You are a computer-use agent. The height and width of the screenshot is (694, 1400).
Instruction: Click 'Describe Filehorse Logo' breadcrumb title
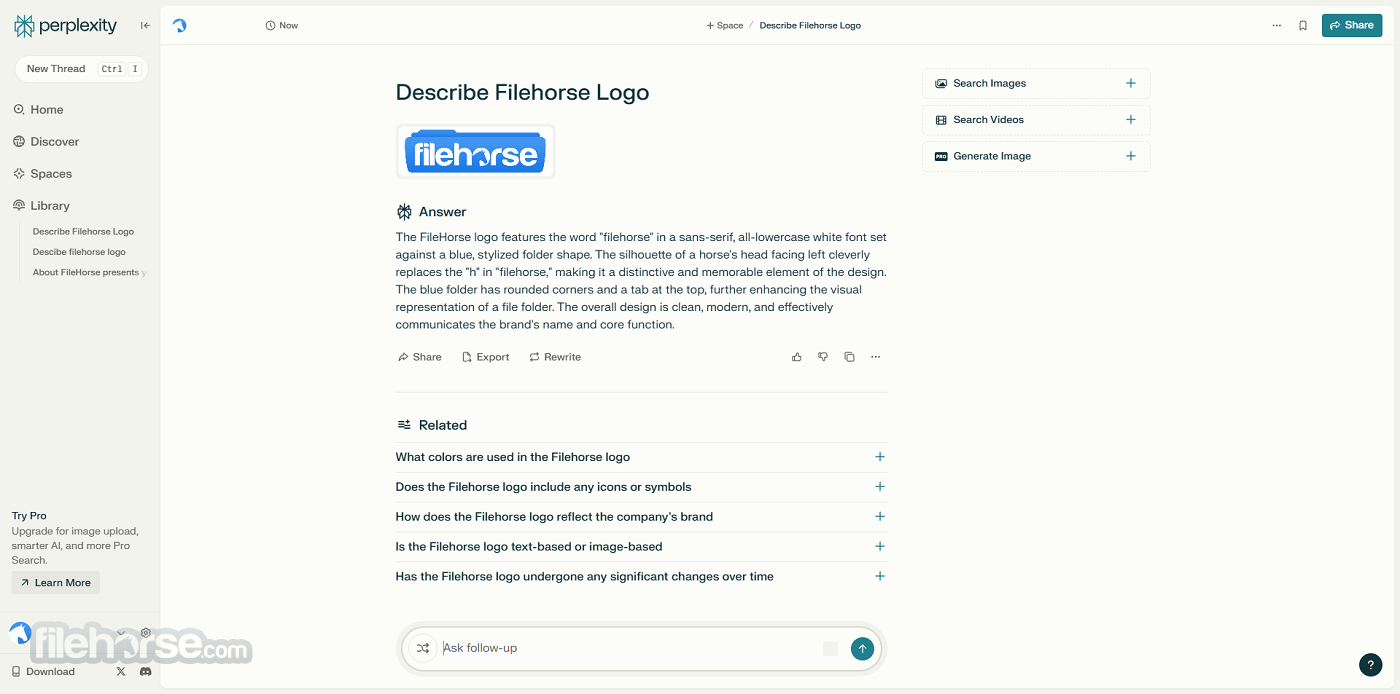[x=810, y=26]
